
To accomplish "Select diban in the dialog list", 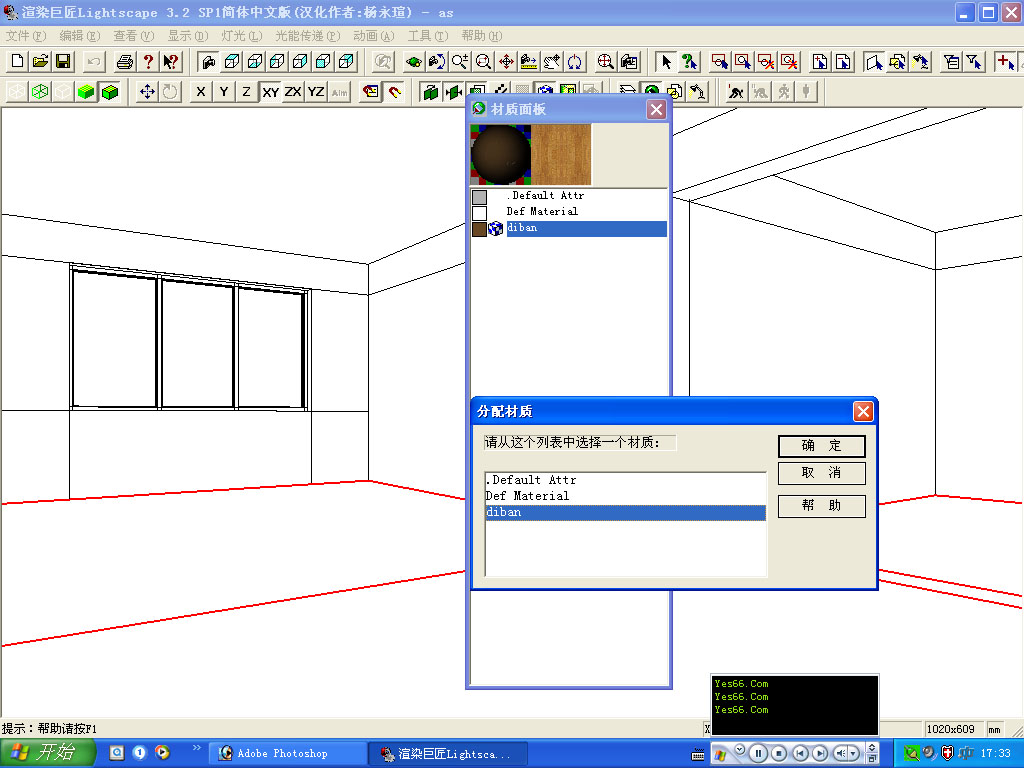I will (626, 513).
